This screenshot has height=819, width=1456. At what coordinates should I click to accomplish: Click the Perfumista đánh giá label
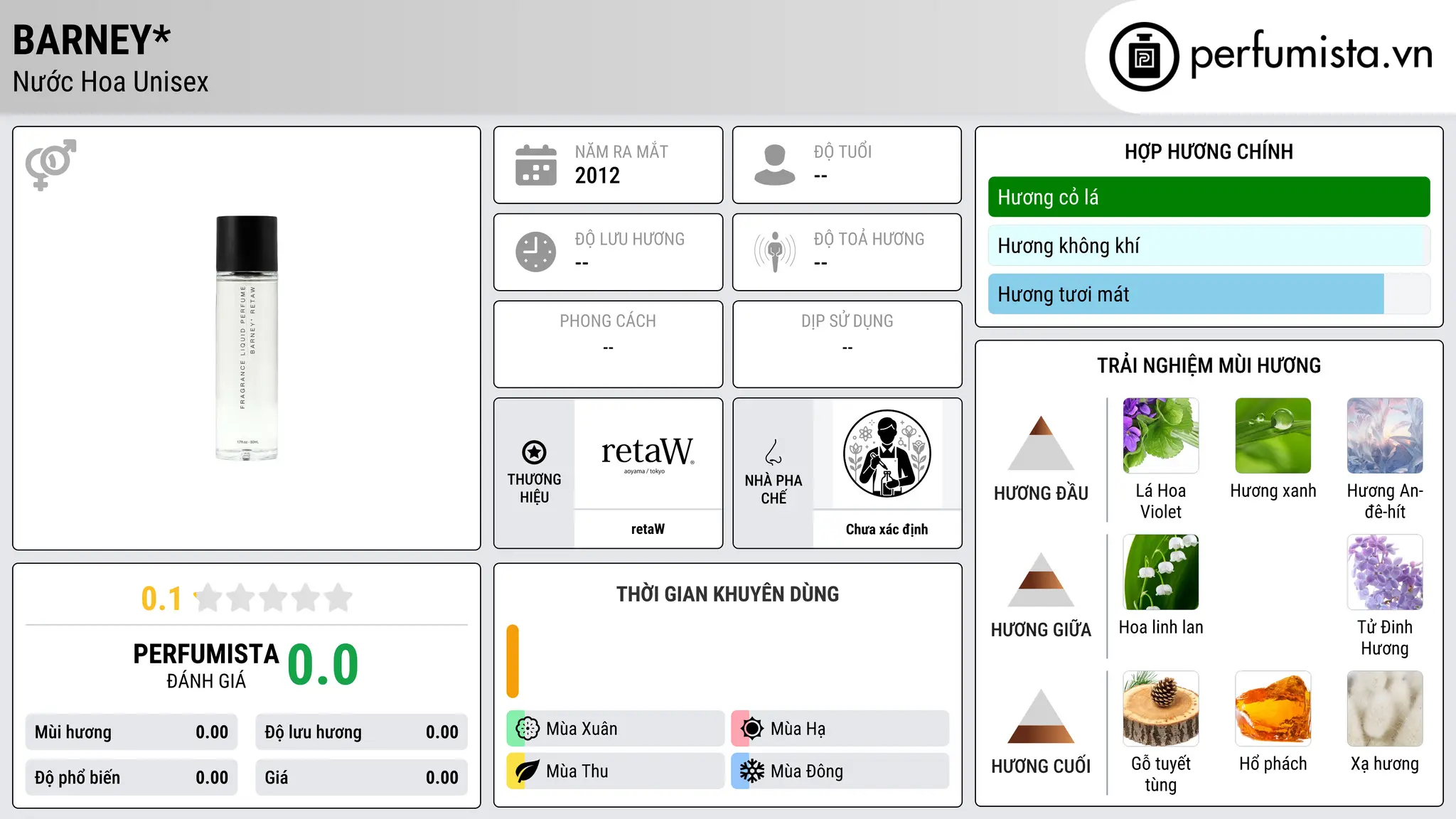(206, 665)
